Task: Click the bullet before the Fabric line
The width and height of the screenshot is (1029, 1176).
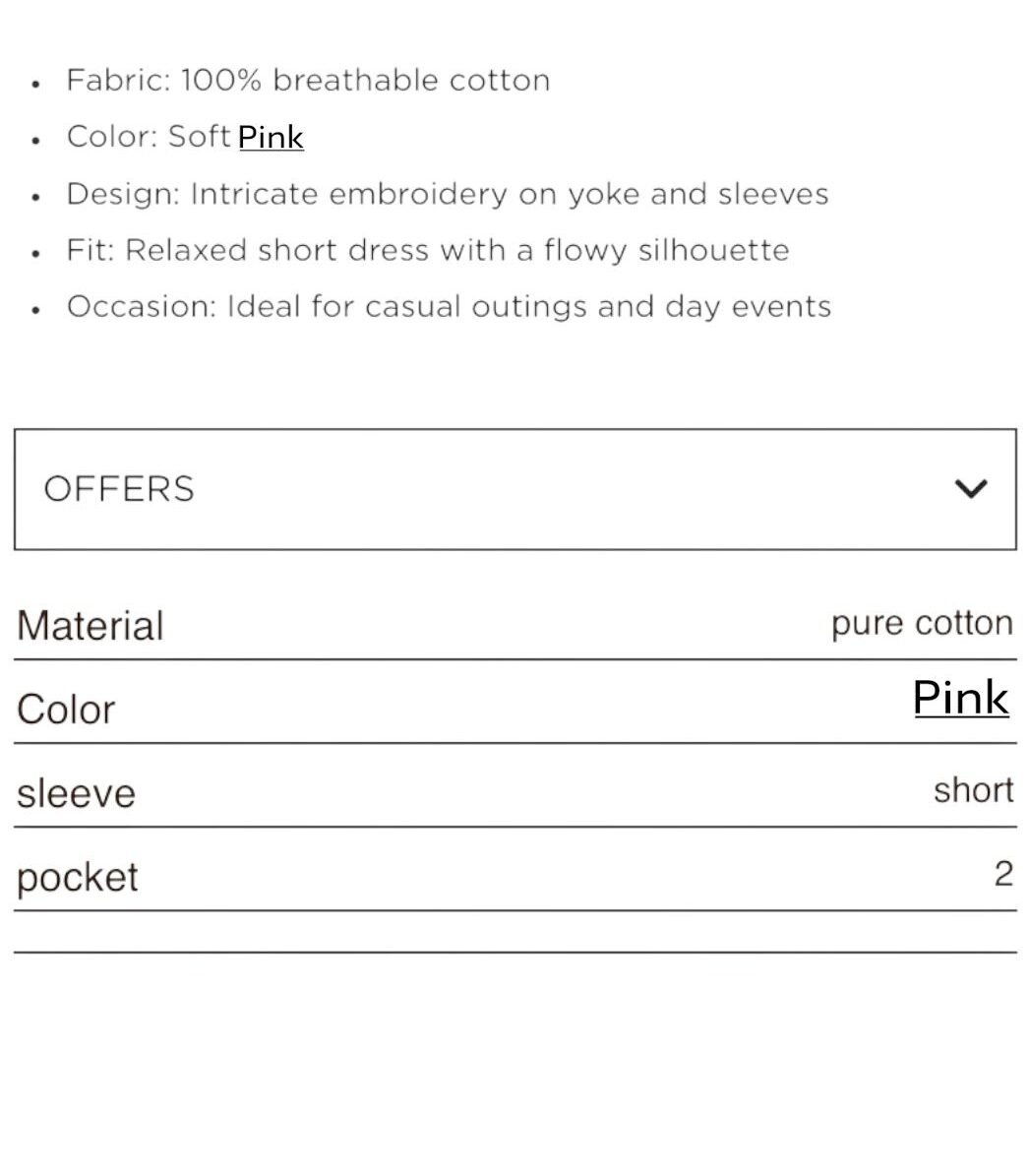Action: (36, 84)
